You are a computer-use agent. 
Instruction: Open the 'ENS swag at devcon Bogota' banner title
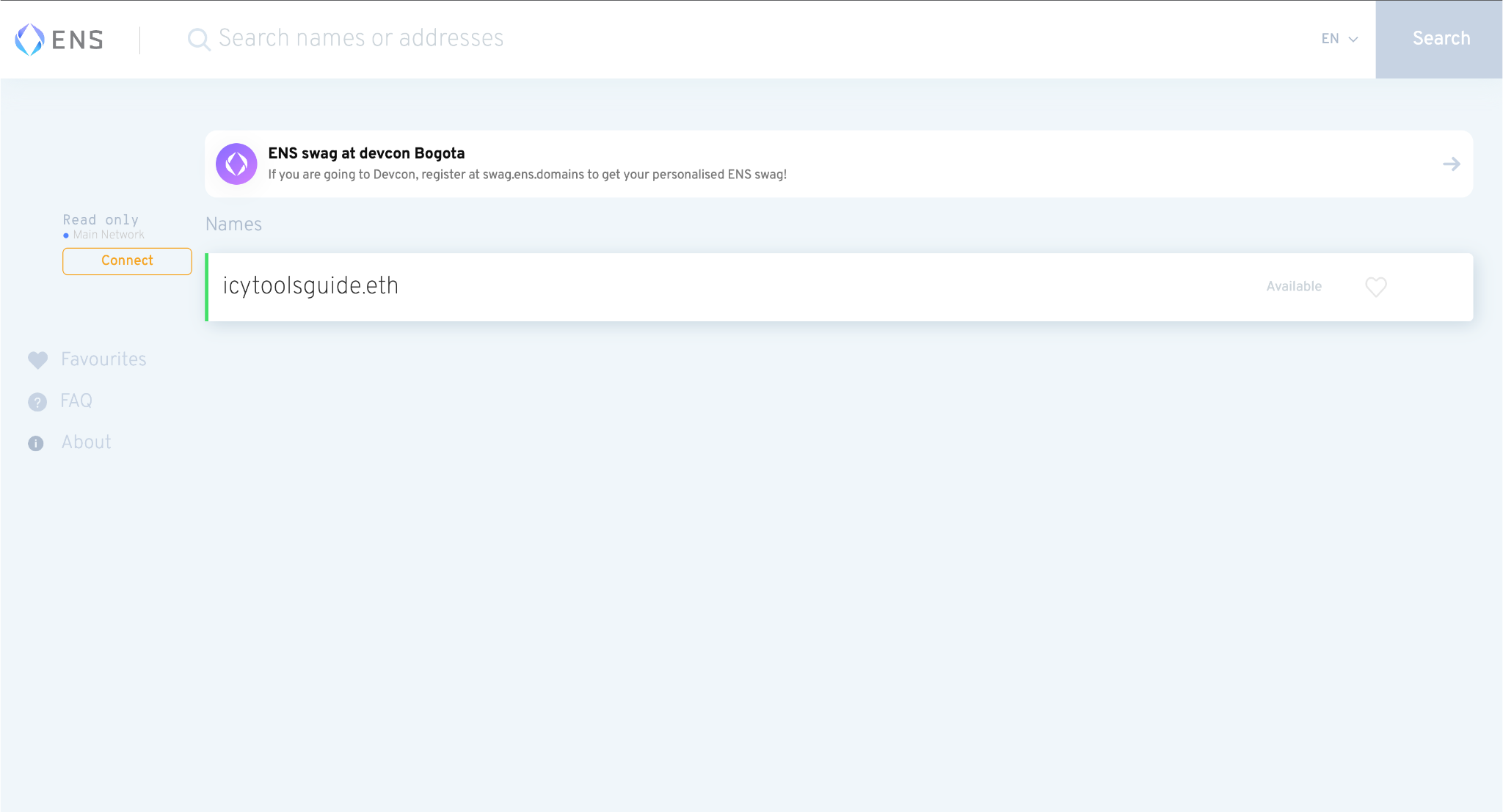pos(366,153)
